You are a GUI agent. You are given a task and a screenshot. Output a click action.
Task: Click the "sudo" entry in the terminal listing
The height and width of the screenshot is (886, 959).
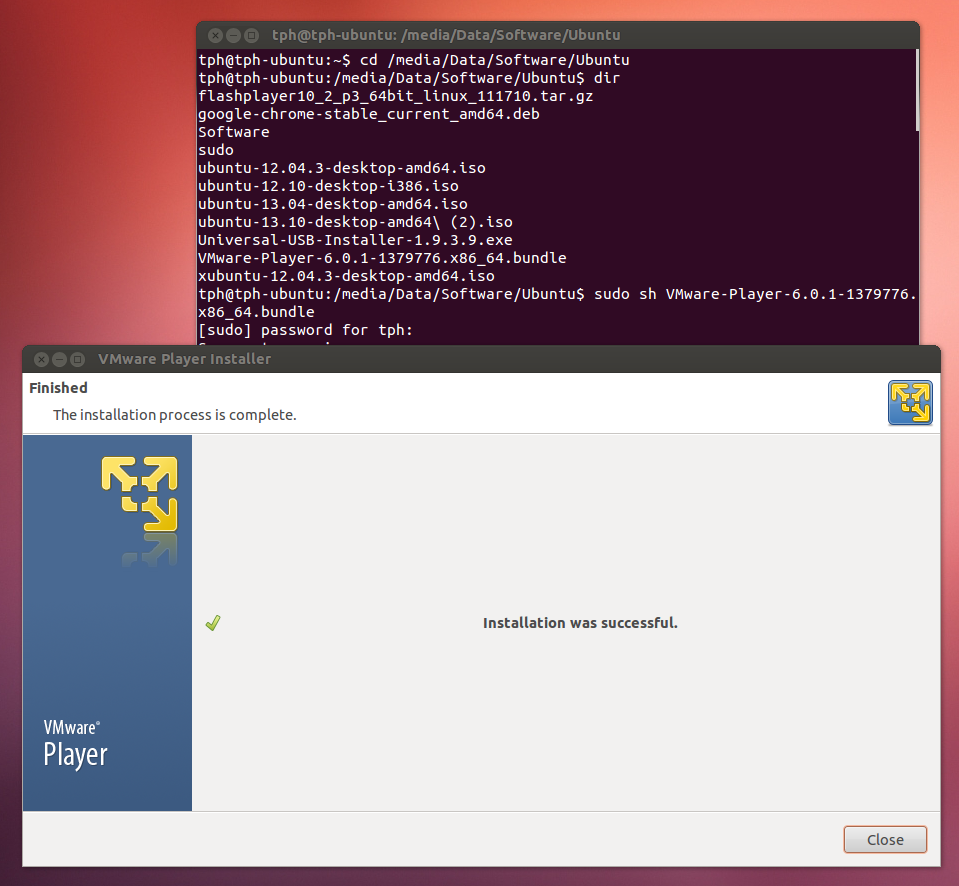pos(216,150)
